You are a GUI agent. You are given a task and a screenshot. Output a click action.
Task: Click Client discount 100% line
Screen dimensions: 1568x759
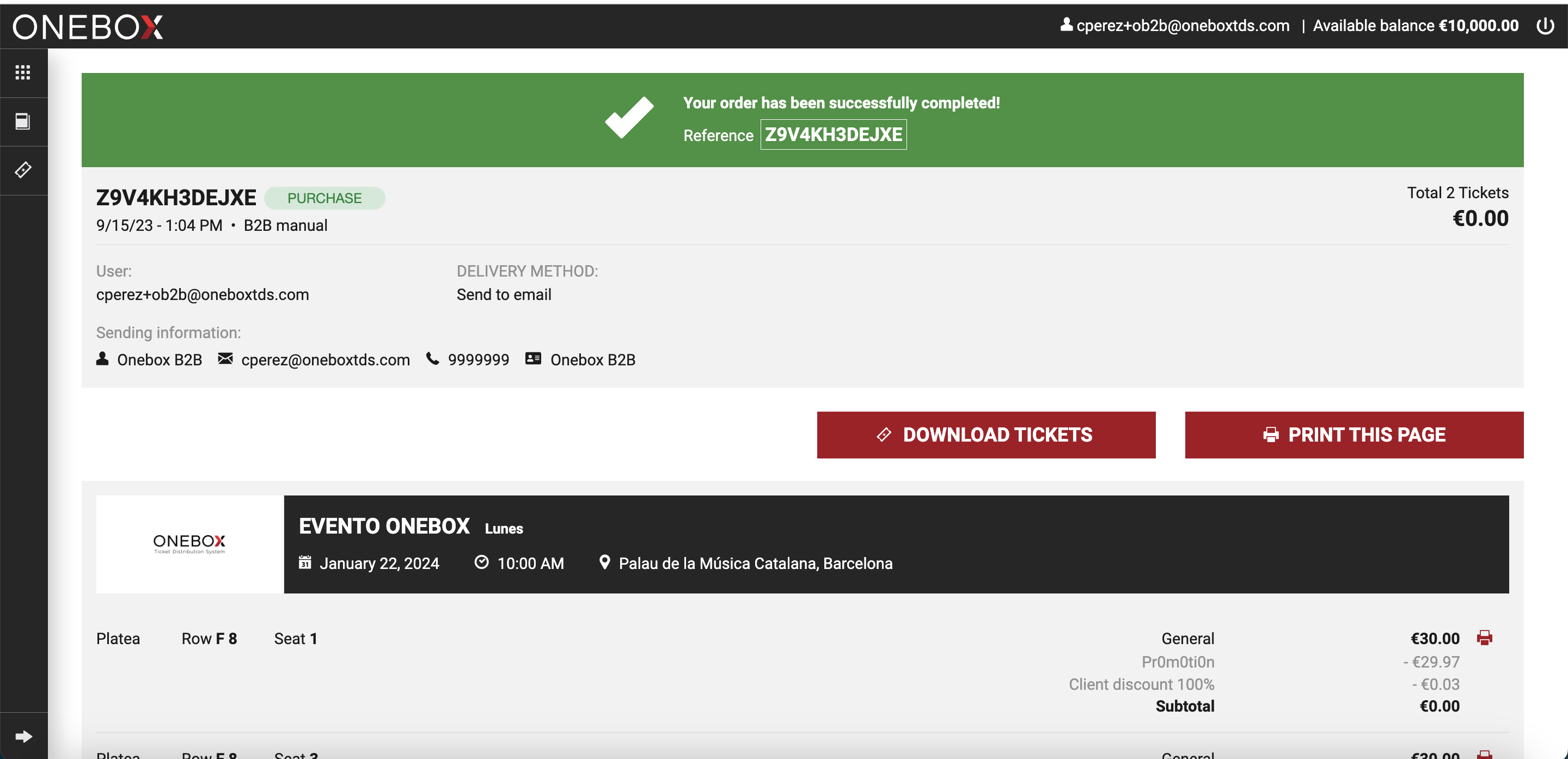click(x=1141, y=684)
